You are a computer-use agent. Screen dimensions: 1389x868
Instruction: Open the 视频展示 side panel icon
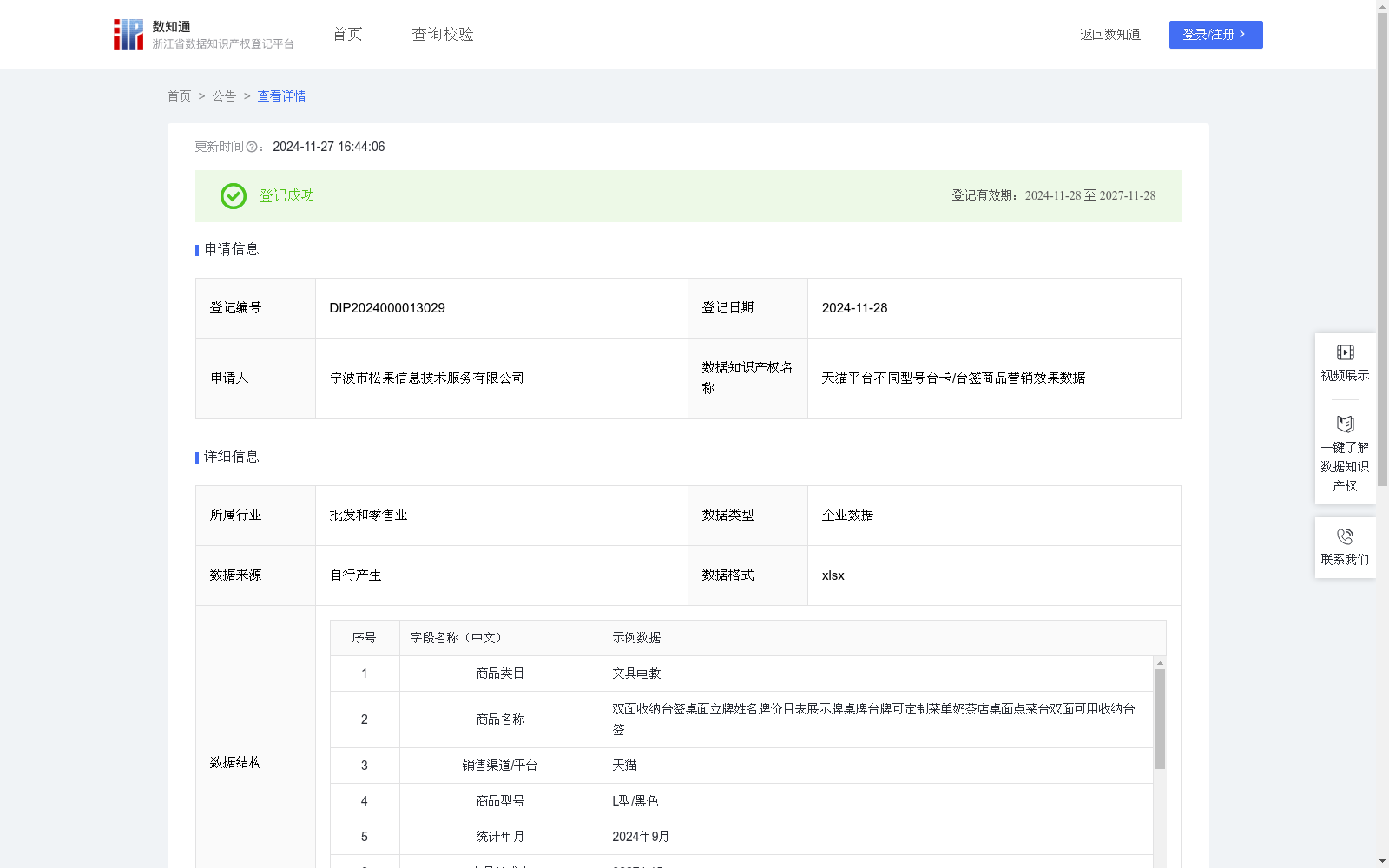(x=1345, y=352)
